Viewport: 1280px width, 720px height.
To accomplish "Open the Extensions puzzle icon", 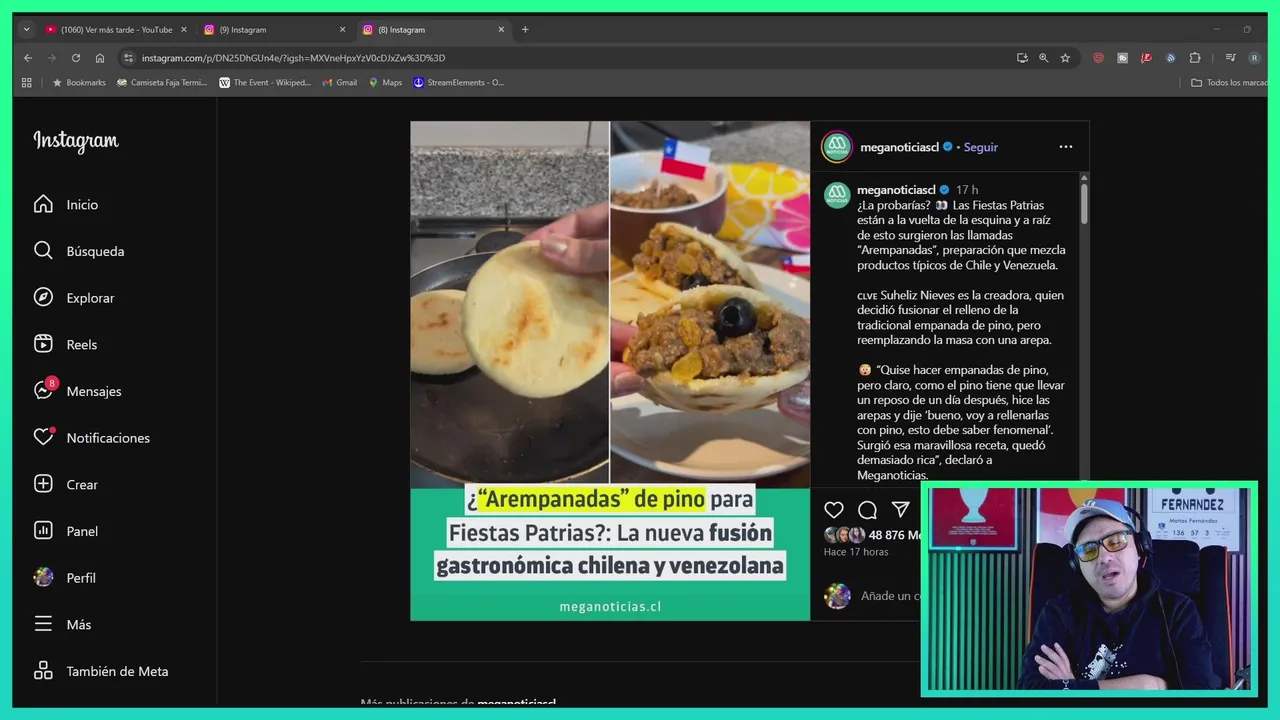I will (x=1195, y=58).
